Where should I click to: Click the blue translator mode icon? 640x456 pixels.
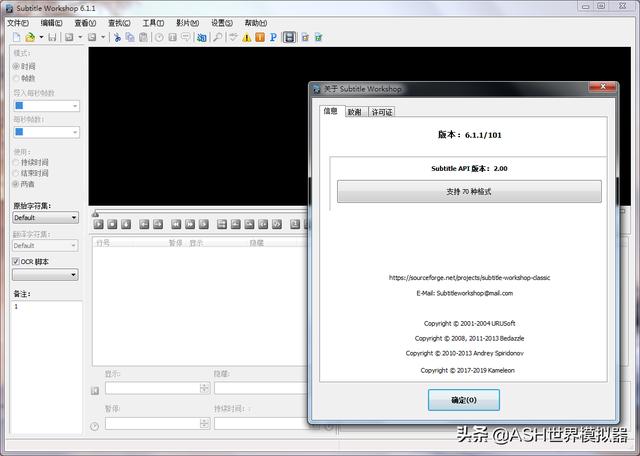(x=202, y=38)
